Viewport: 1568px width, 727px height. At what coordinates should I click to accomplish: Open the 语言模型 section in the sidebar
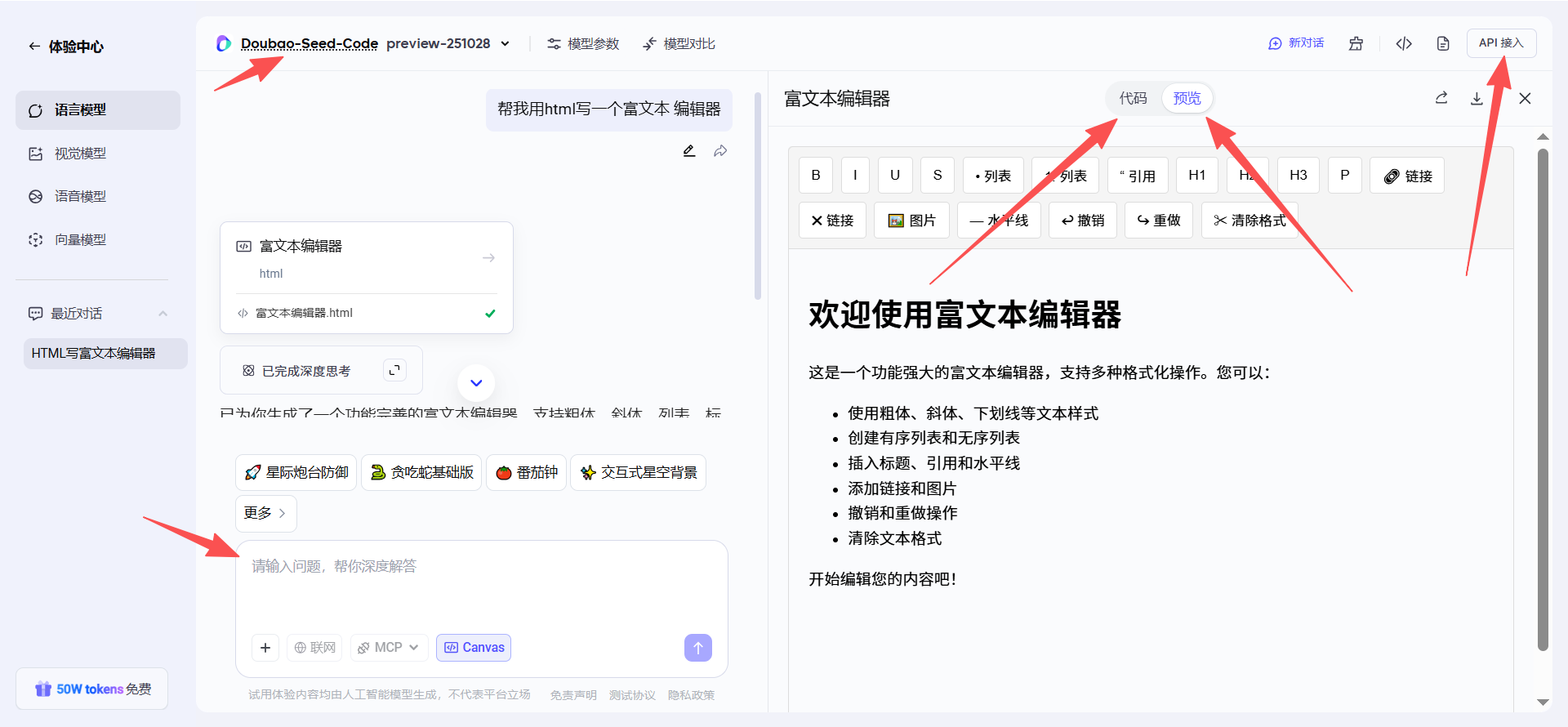pos(98,110)
